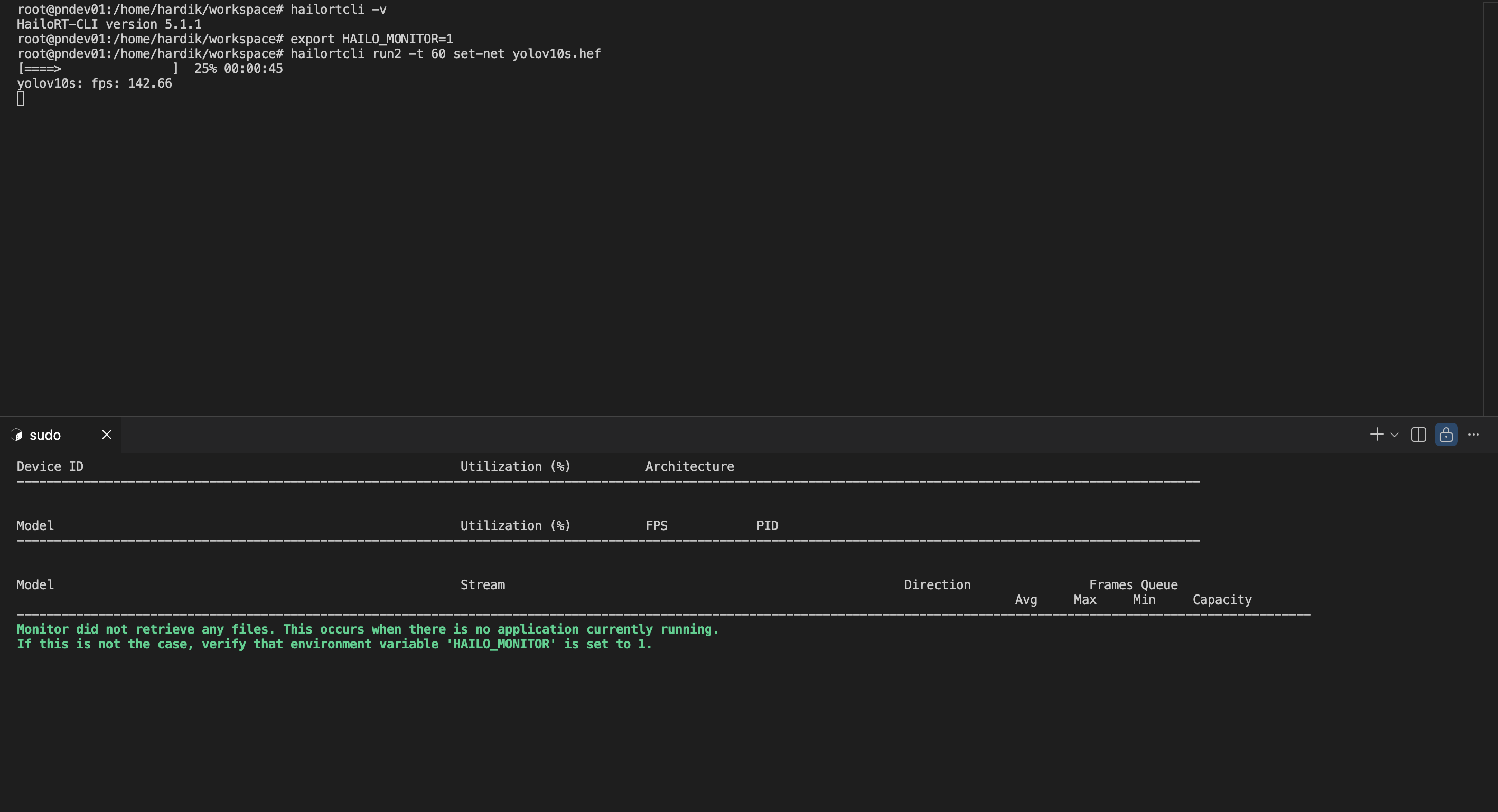Click the 'hailortcli run2' command line
This screenshot has height=812, width=1498.
pyautogui.click(x=445, y=54)
